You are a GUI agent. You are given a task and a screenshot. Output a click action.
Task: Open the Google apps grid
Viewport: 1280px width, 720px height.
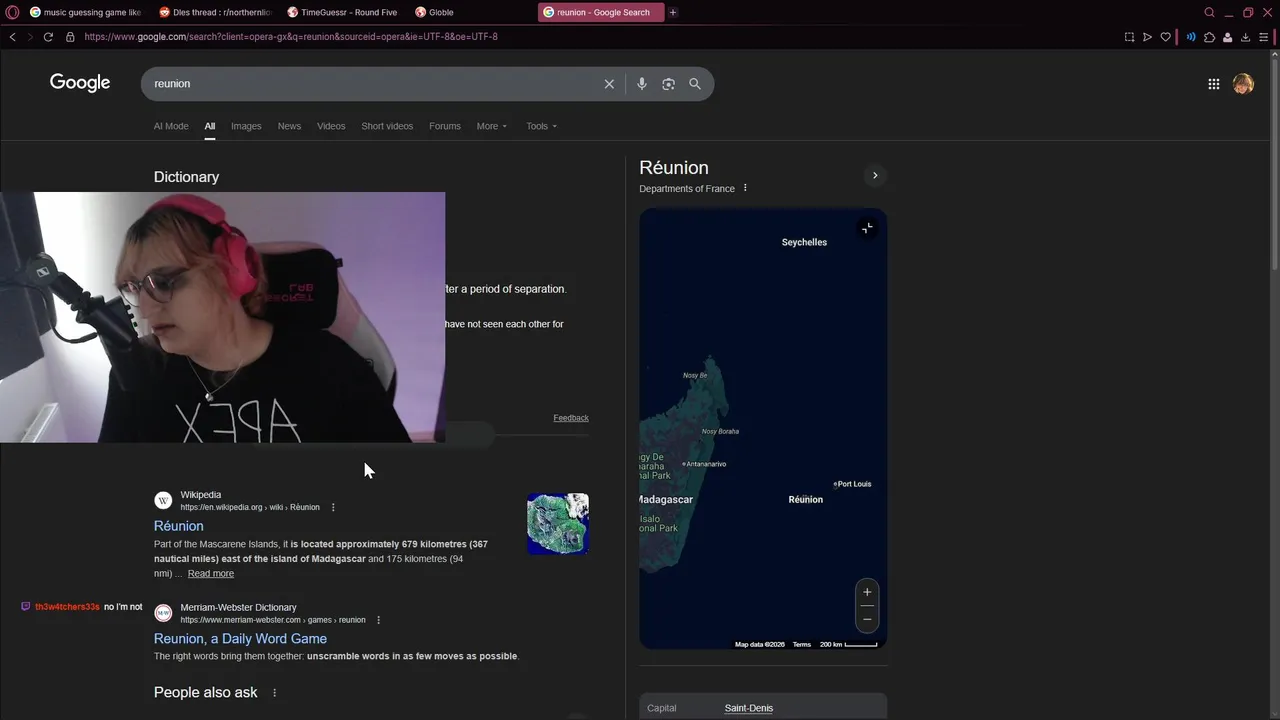pyautogui.click(x=1214, y=84)
